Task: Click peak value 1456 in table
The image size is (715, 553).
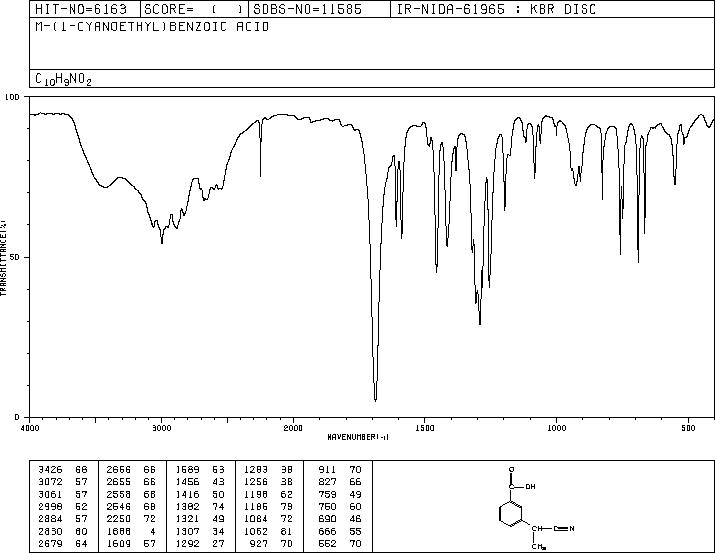Action: pos(187,482)
